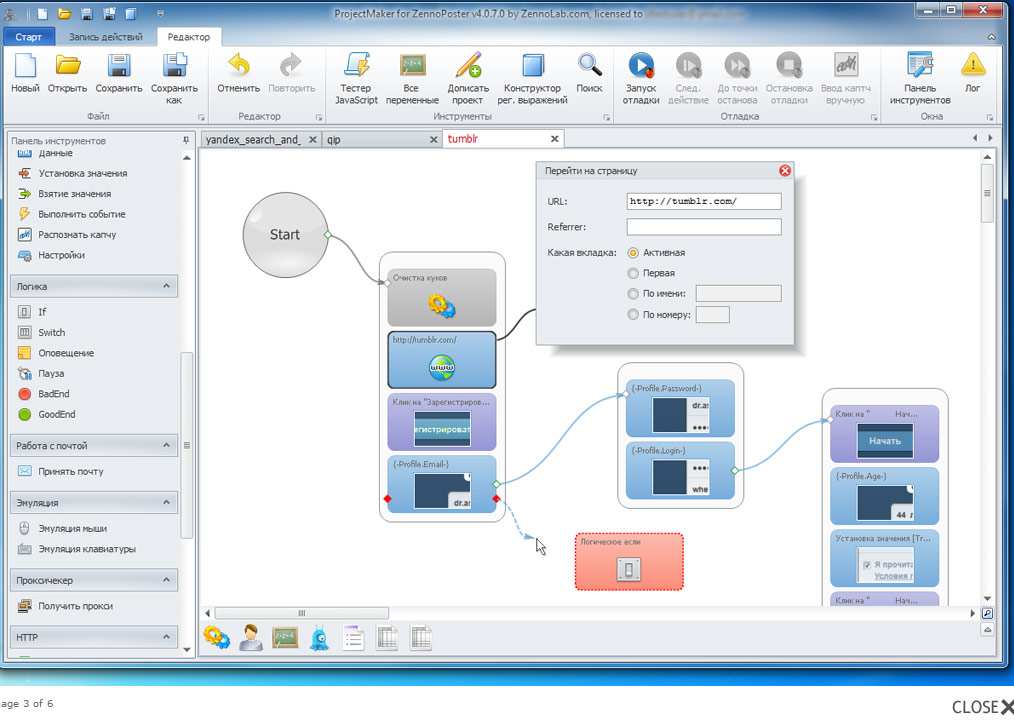Click the canvas horizontal scrollbar
1014x721 pixels.
[x=260, y=613]
